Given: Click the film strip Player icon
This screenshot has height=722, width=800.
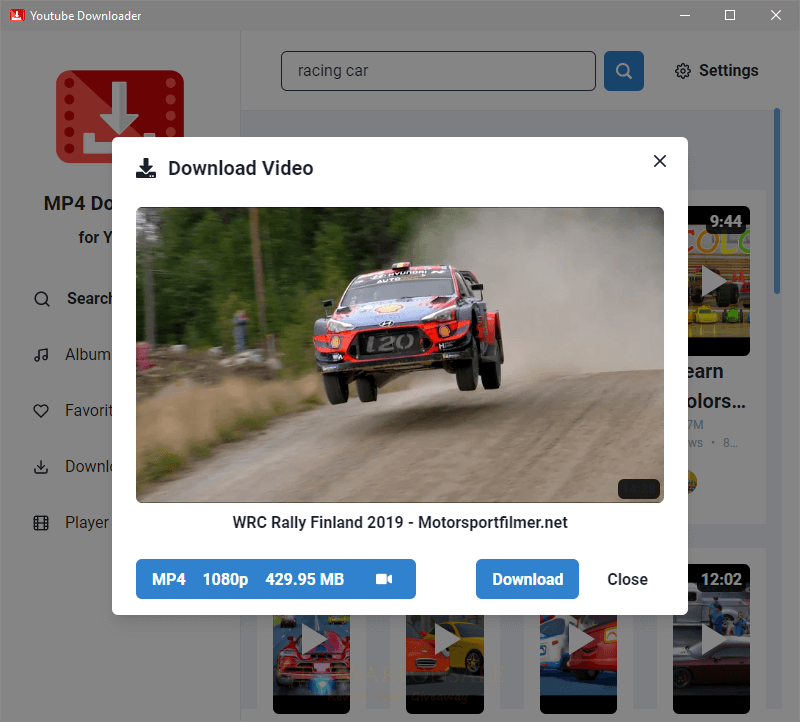Looking at the screenshot, I should (x=41, y=523).
